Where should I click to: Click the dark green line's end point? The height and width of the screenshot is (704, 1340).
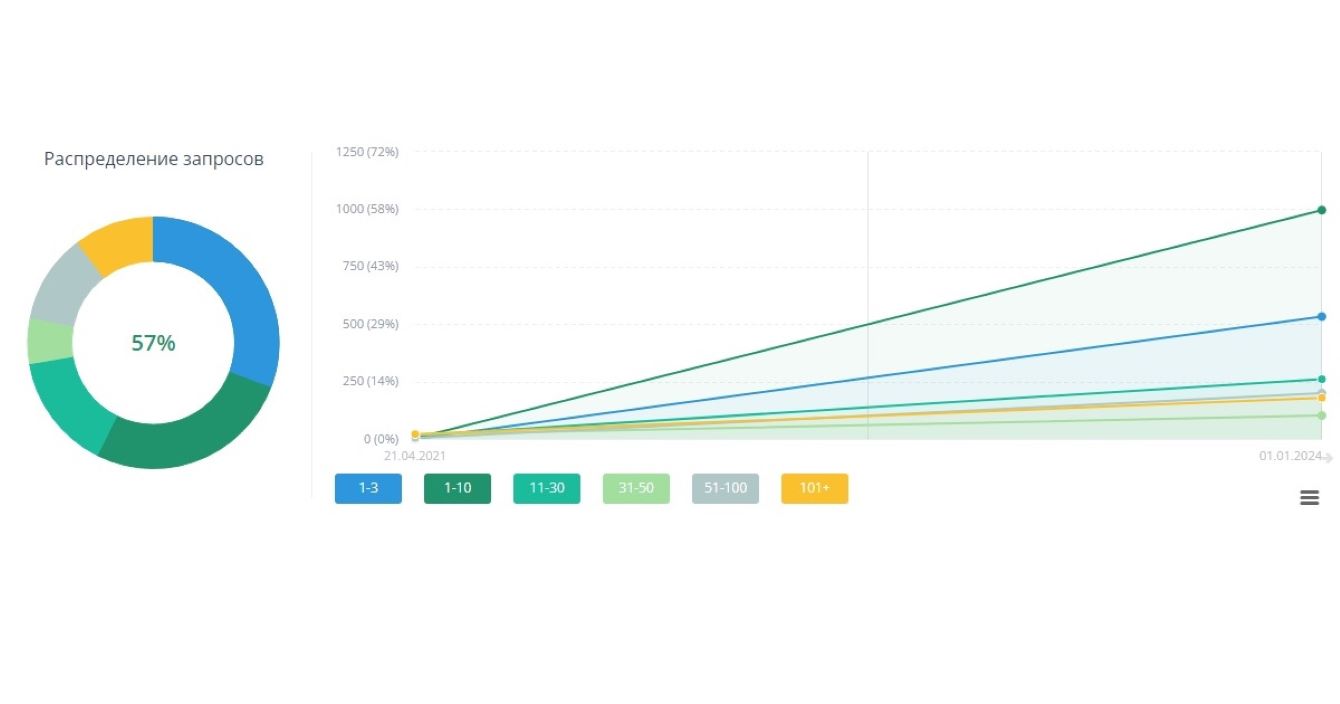(1321, 210)
